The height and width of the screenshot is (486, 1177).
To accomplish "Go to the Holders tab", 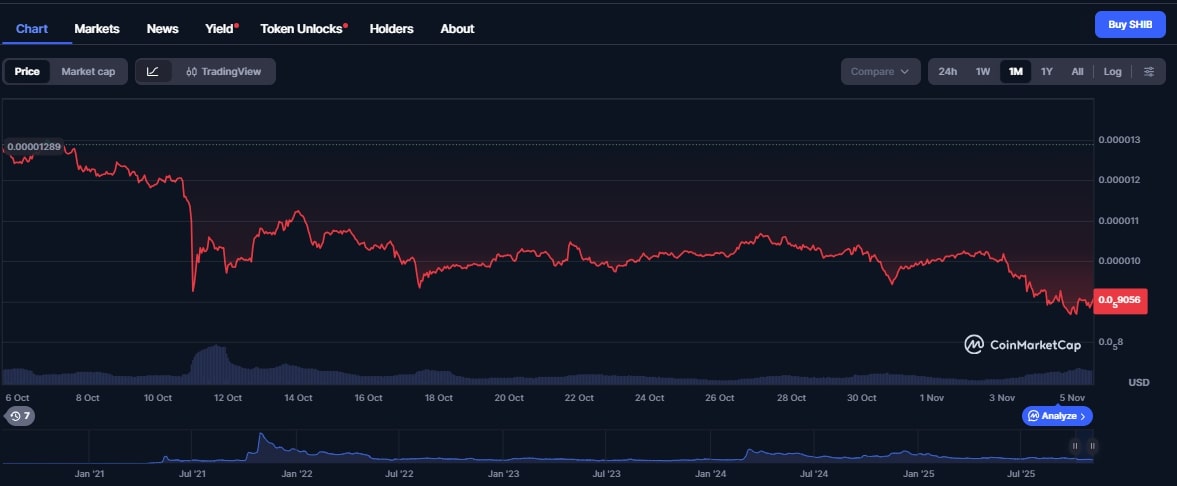I will (x=391, y=28).
